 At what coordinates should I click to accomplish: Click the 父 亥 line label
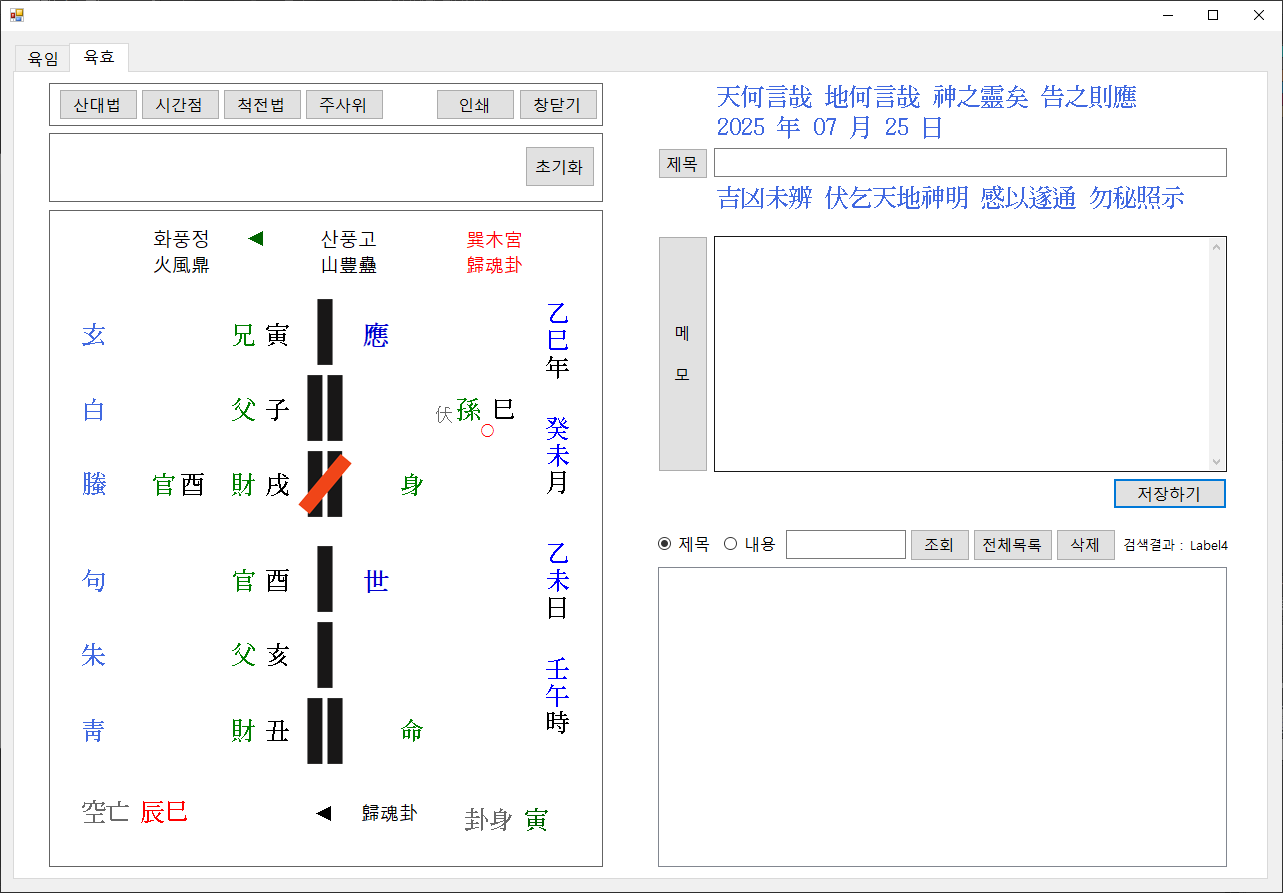tap(260, 656)
